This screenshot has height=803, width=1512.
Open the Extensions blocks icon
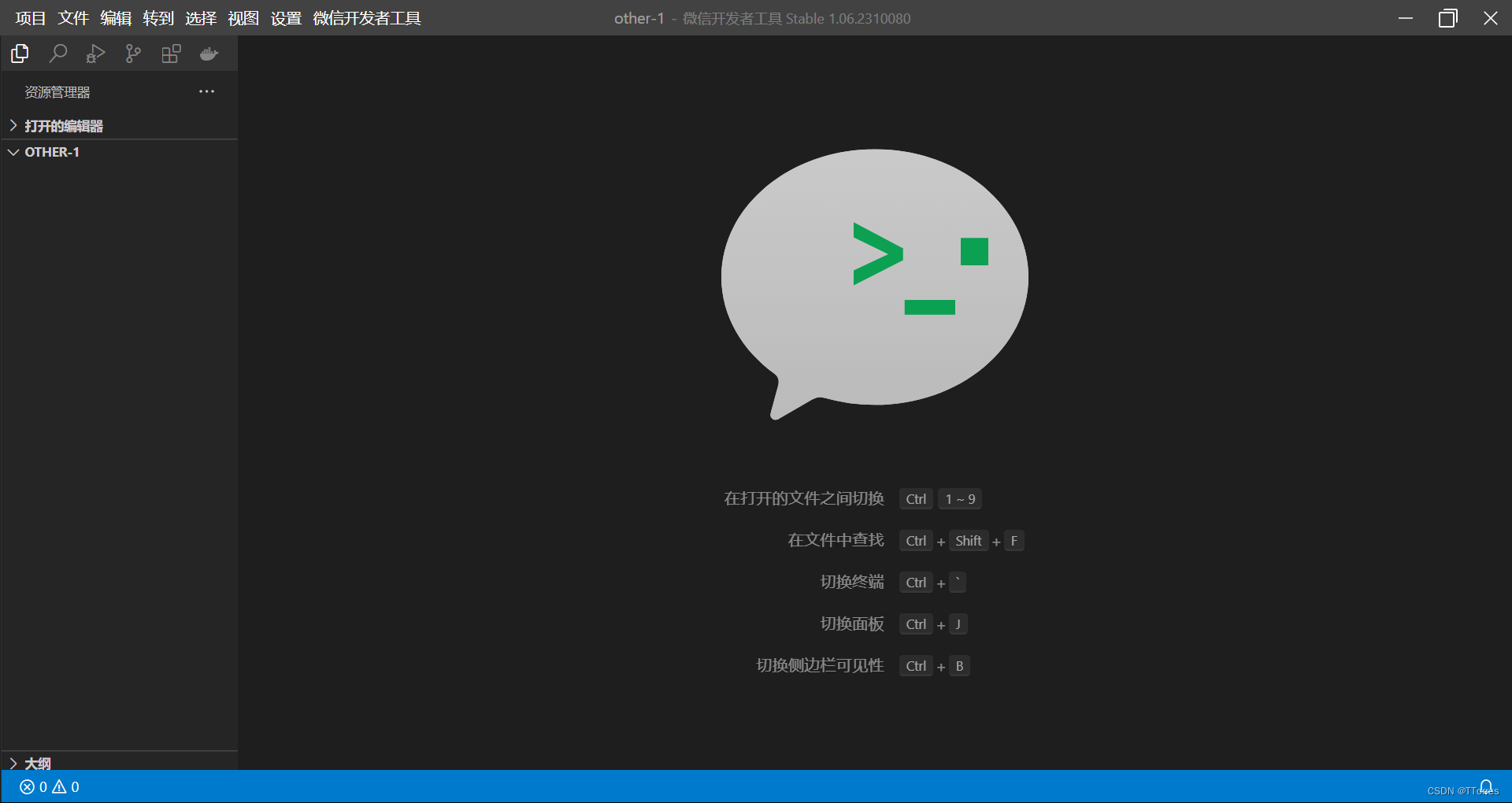[x=171, y=54]
